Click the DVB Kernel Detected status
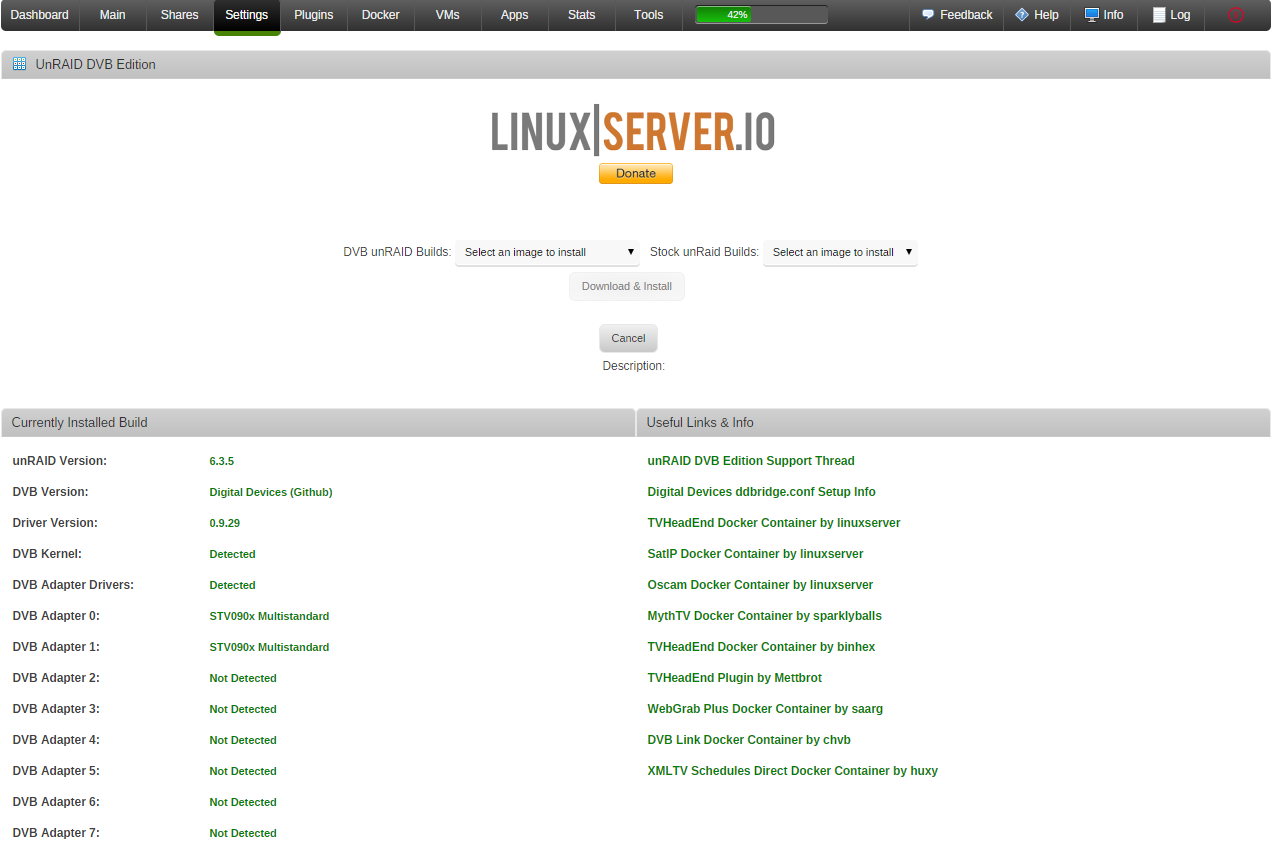 [233, 555]
